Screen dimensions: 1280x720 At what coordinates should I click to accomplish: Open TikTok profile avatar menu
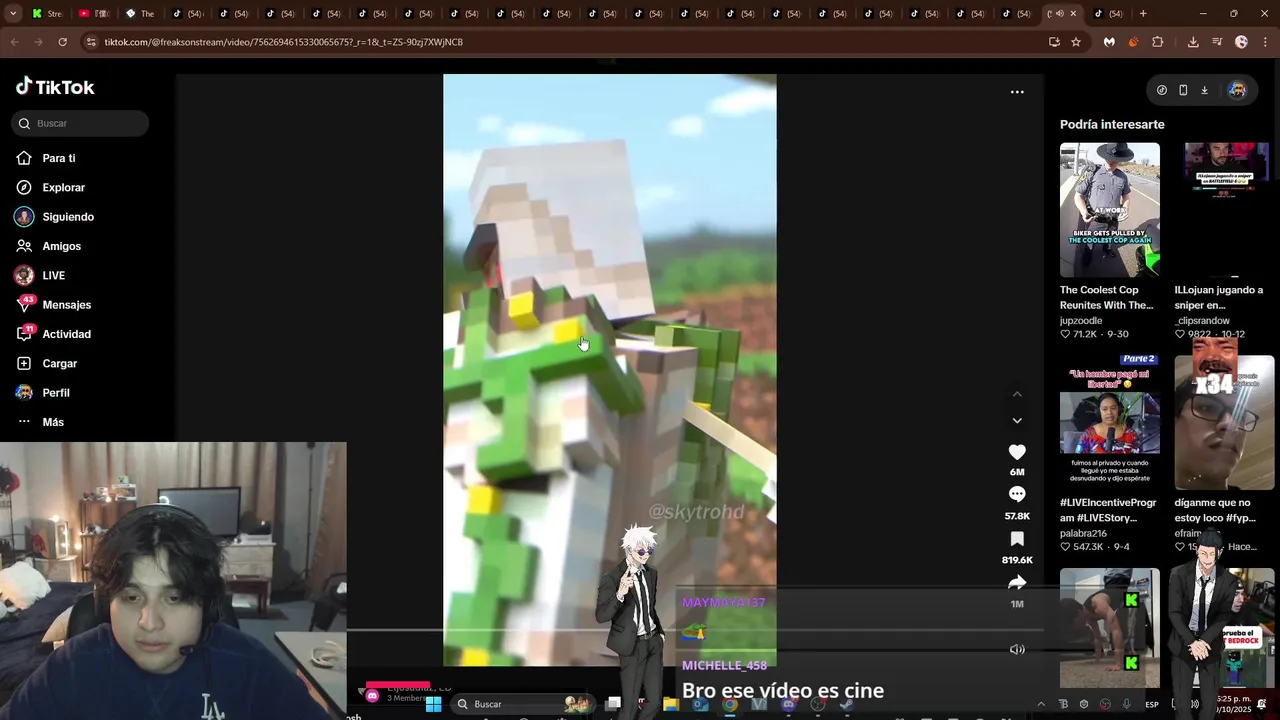(x=1237, y=90)
